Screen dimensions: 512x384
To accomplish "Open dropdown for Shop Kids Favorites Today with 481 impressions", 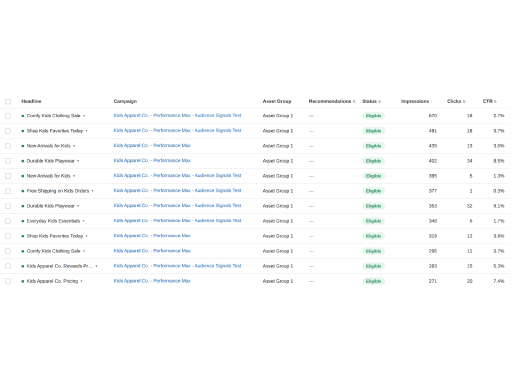I will click(86, 131).
